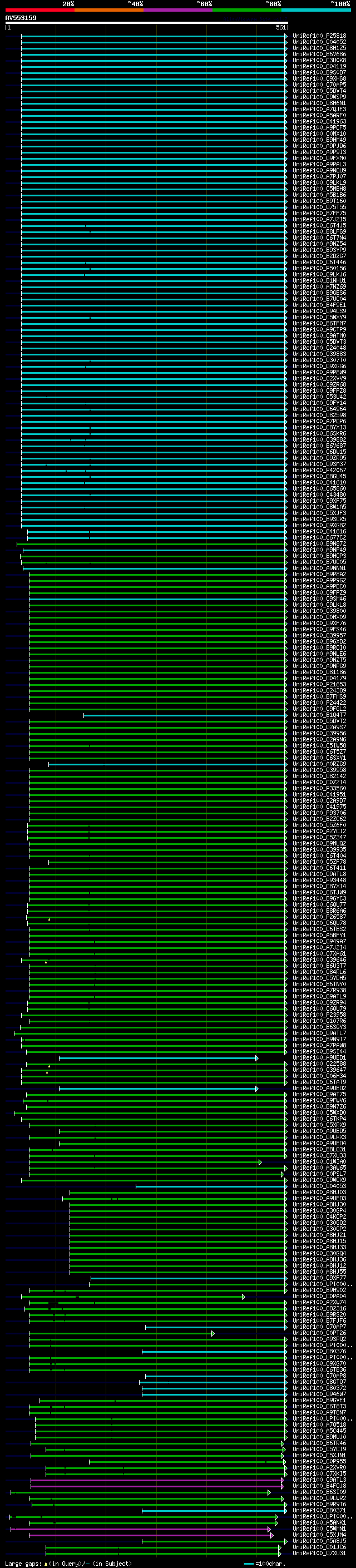Screen dimensions: 356x1568
Task: Open hit UniRef100_C0PT26
Action: click(x=319, y=1333)
